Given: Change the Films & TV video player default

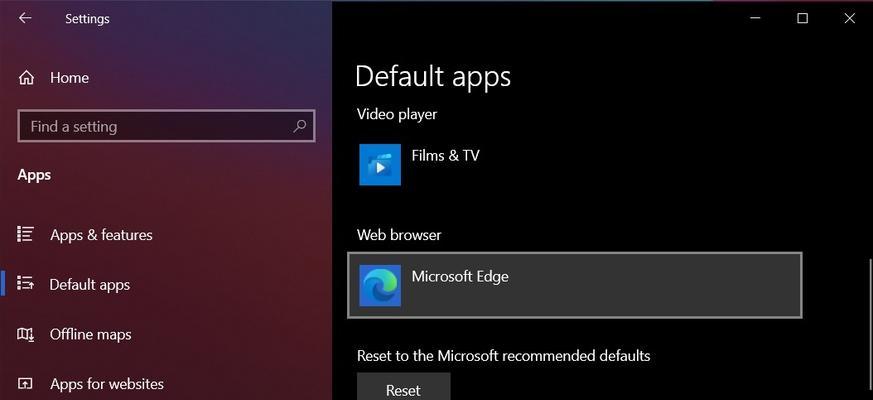Looking at the screenshot, I should click(575, 164).
